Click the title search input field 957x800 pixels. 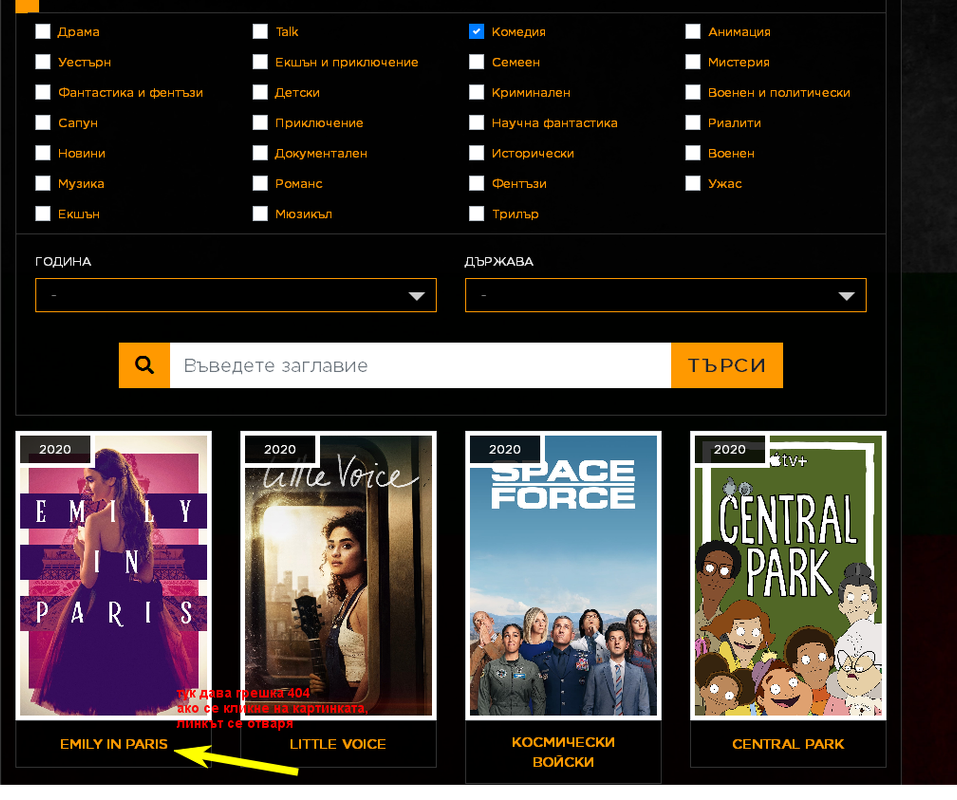421,365
